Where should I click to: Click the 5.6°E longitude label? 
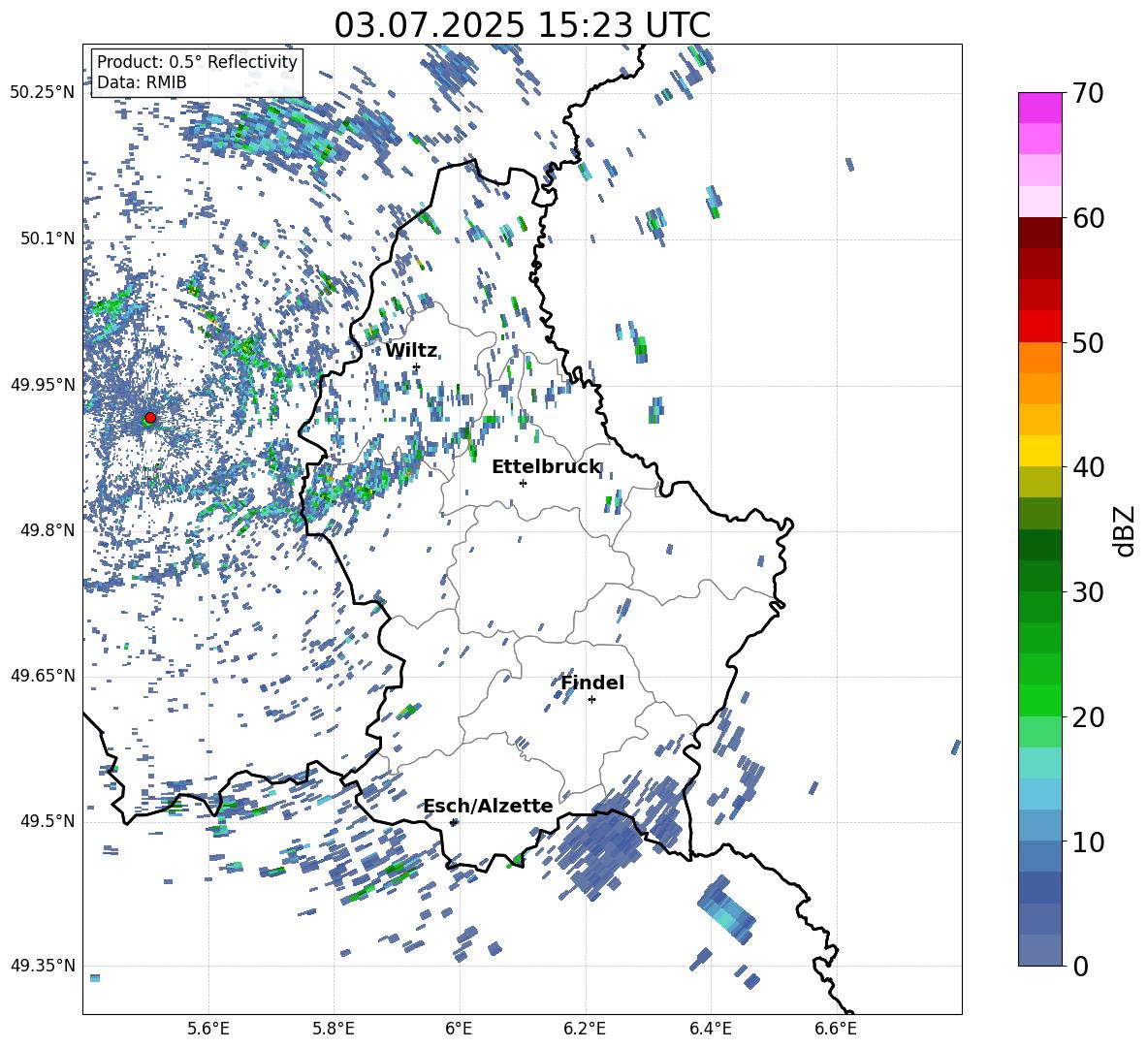208,1029
